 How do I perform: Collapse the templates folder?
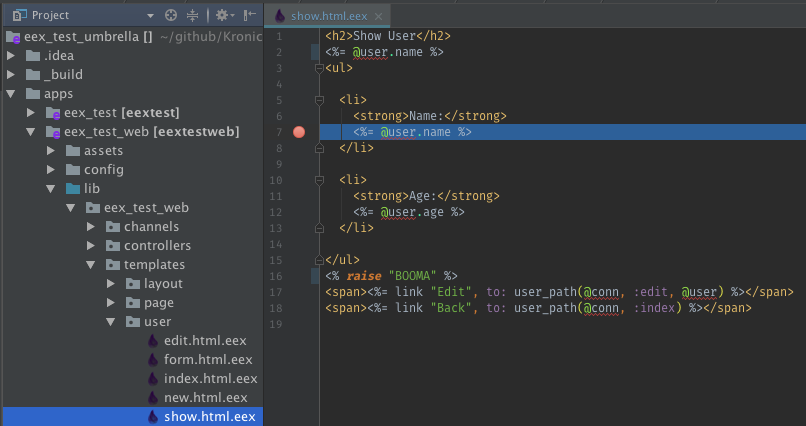91,265
